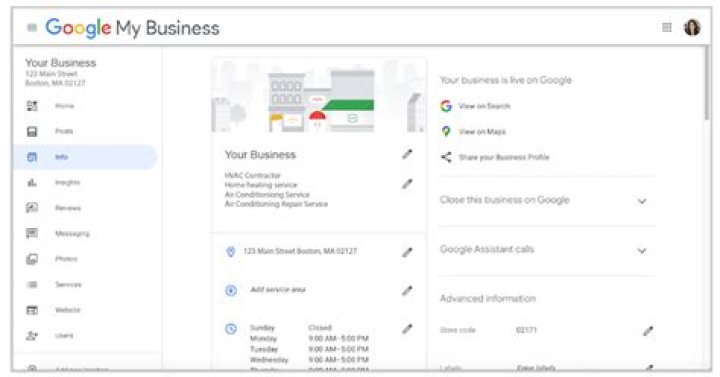Click the Info sidebar icon
Image resolution: width=720 pixels, height=377 pixels.
[x=32, y=157]
